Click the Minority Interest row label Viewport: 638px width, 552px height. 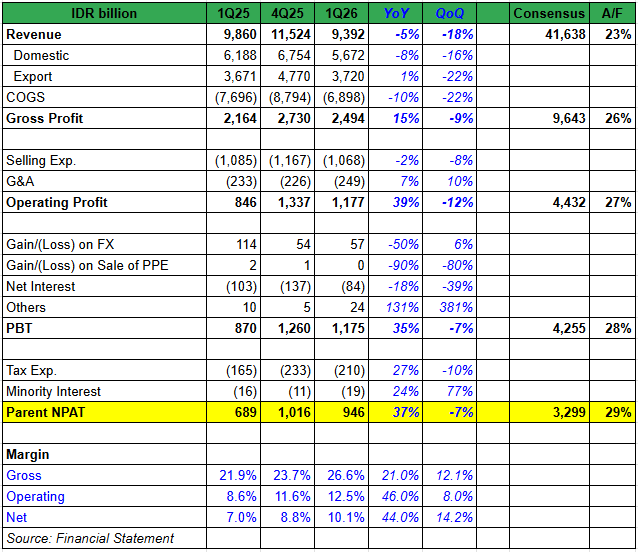click(x=53, y=391)
